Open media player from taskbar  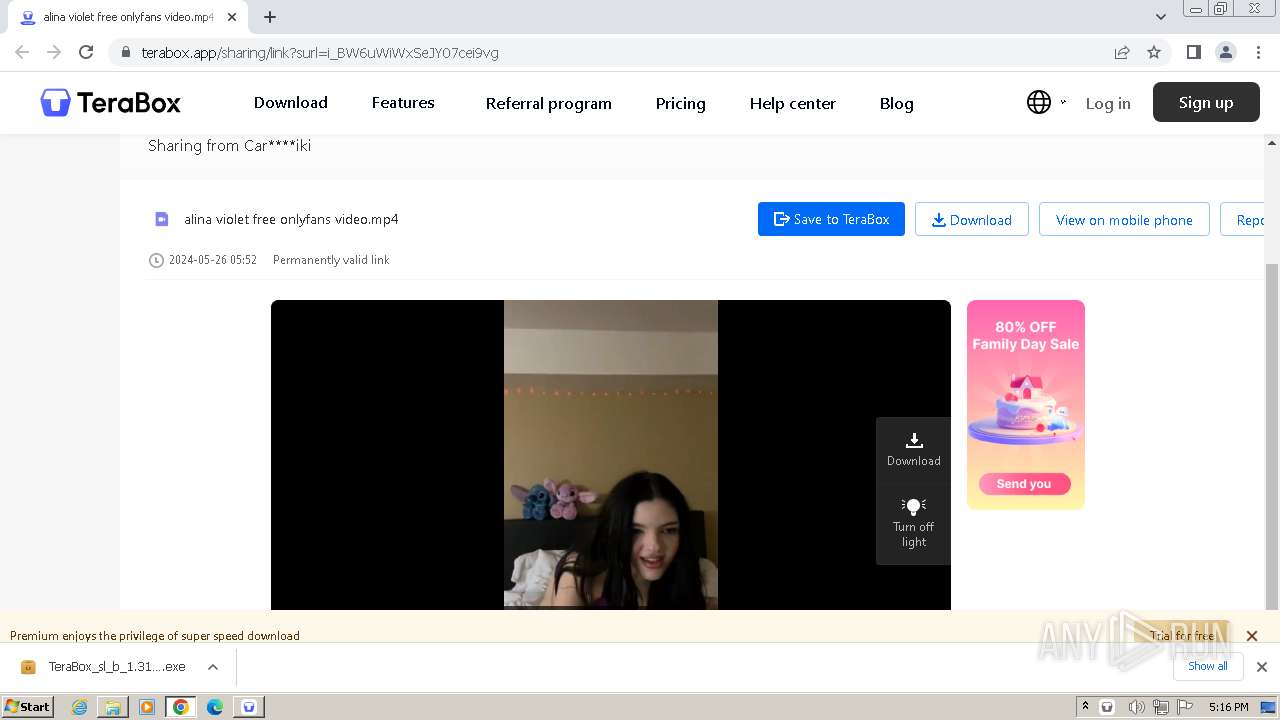click(147, 707)
